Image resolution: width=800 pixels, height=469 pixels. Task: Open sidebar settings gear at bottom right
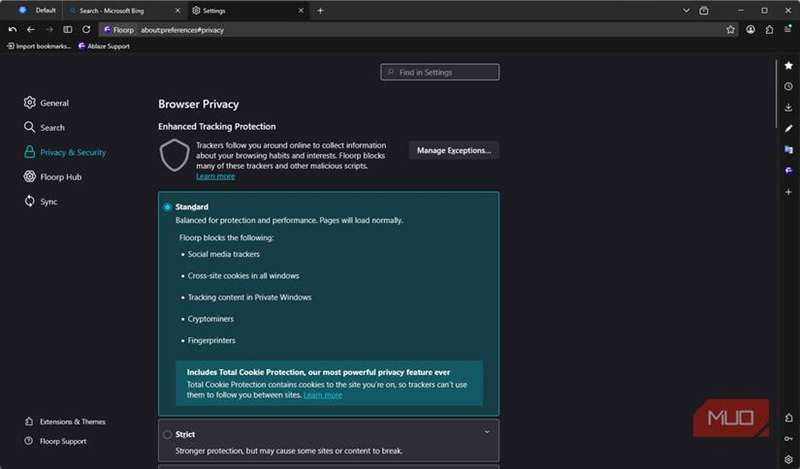point(788,459)
